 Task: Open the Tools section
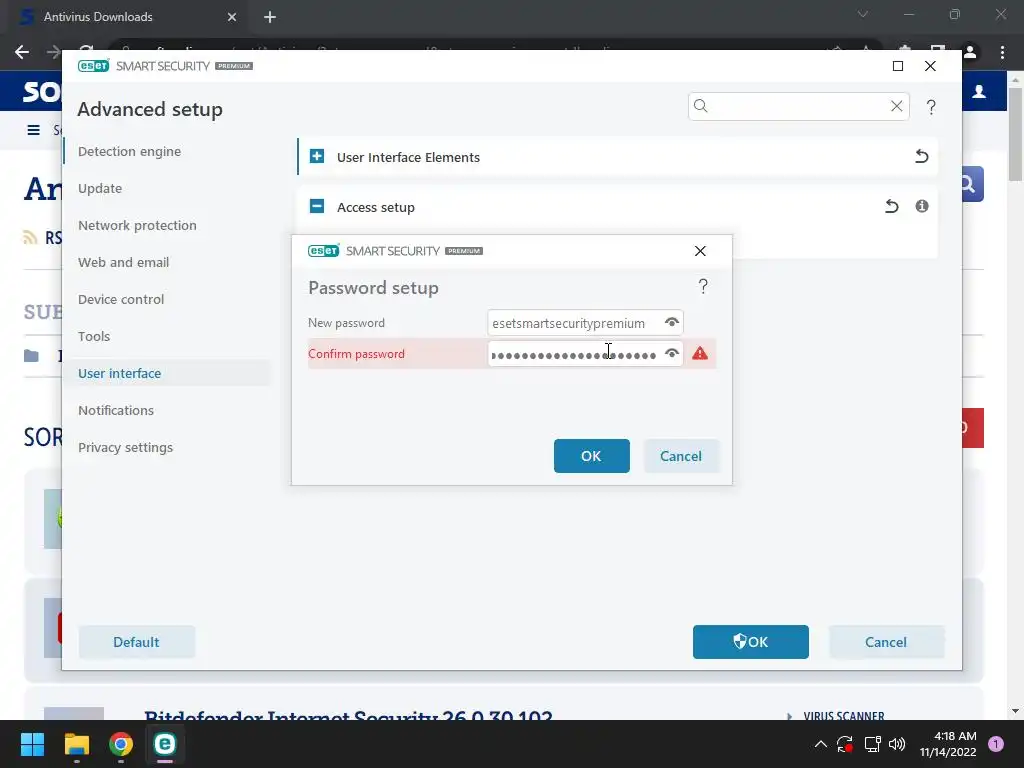coord(94,336)
